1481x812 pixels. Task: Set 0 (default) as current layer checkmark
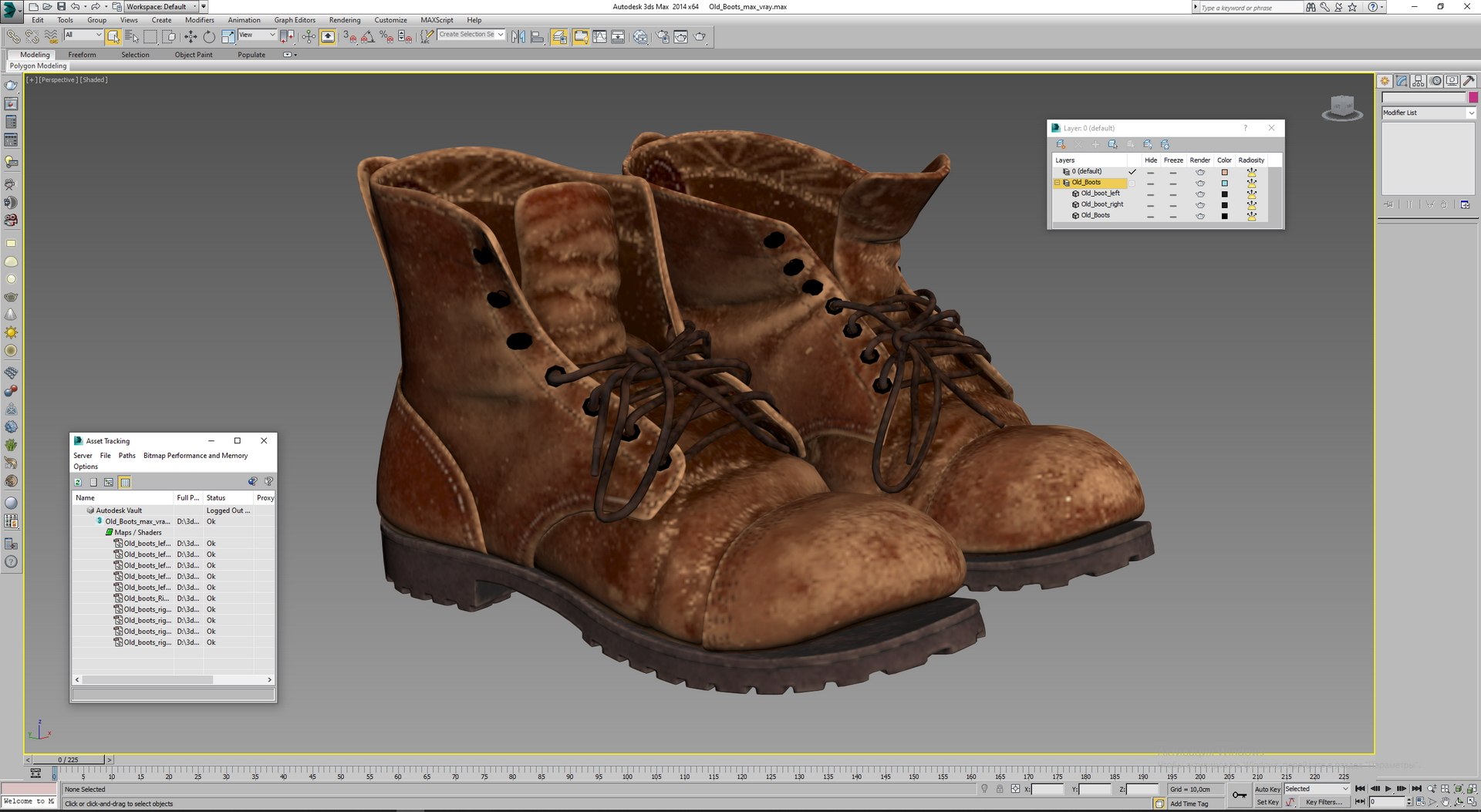(x=1132, y=171)
